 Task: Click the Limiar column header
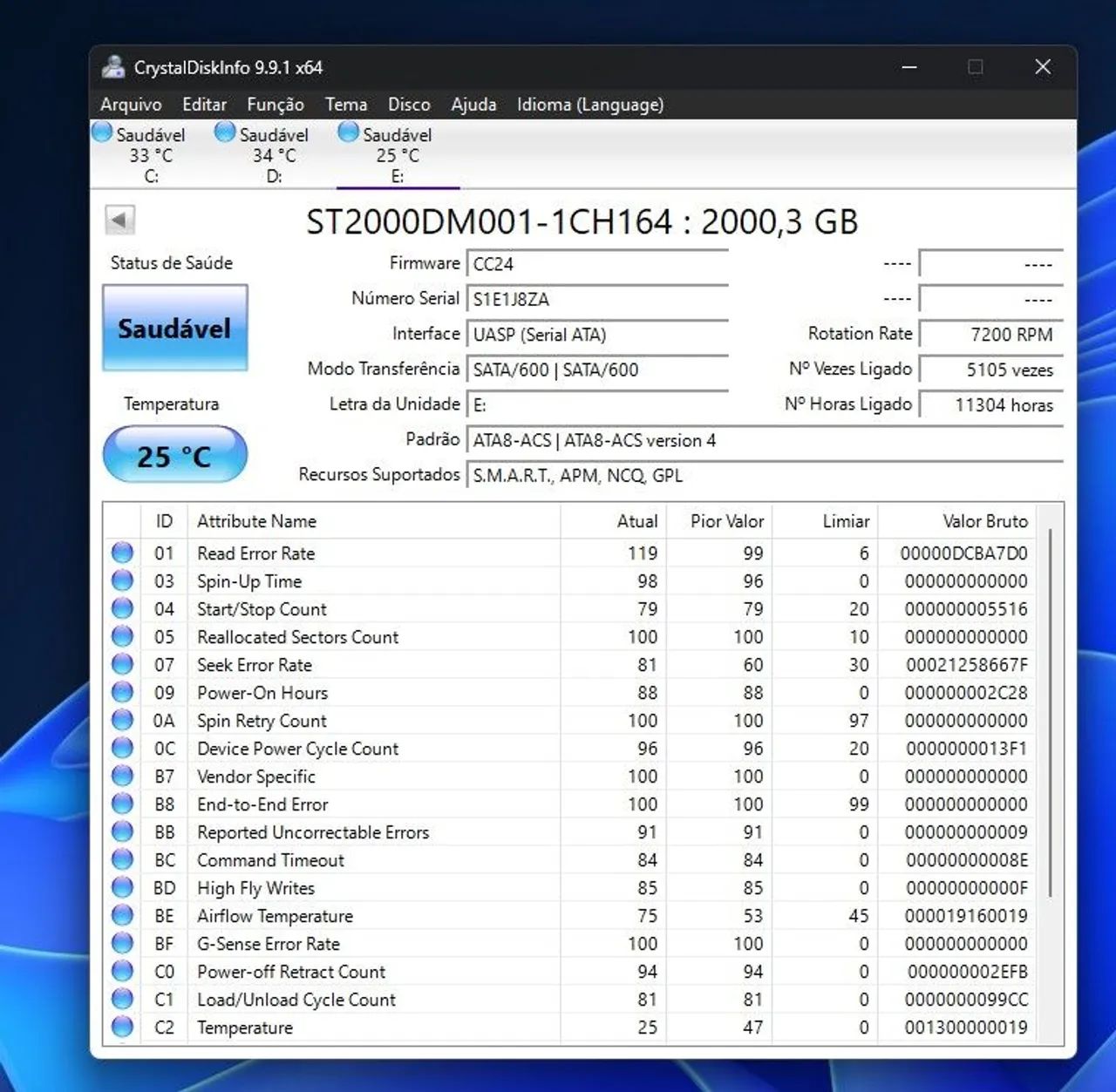click(825, 521)
